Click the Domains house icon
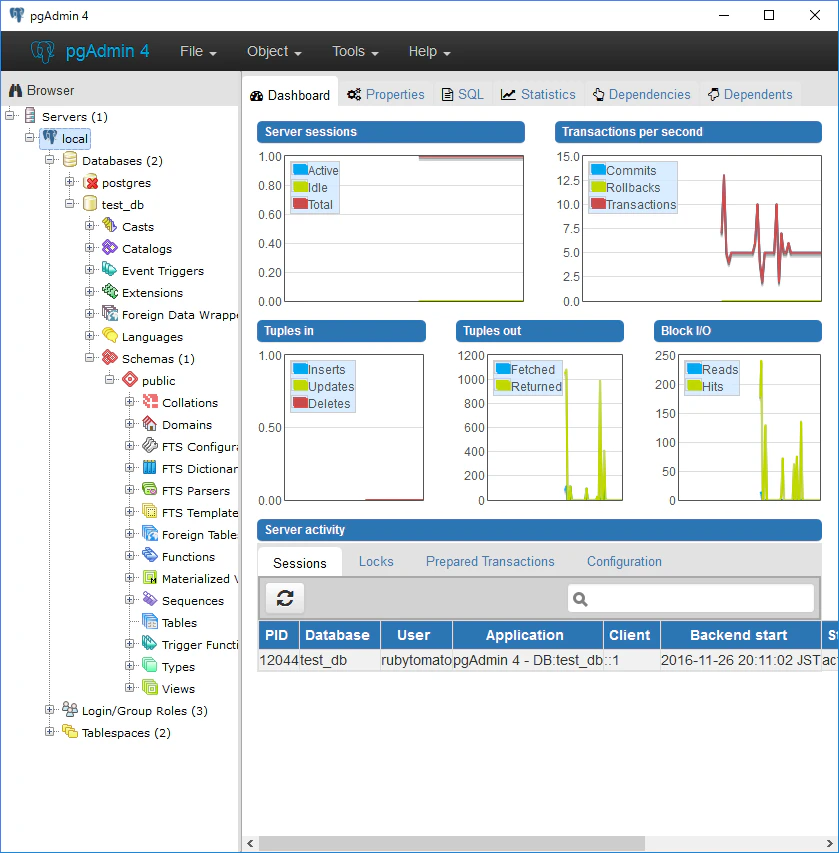 click(x=150, y=424)
